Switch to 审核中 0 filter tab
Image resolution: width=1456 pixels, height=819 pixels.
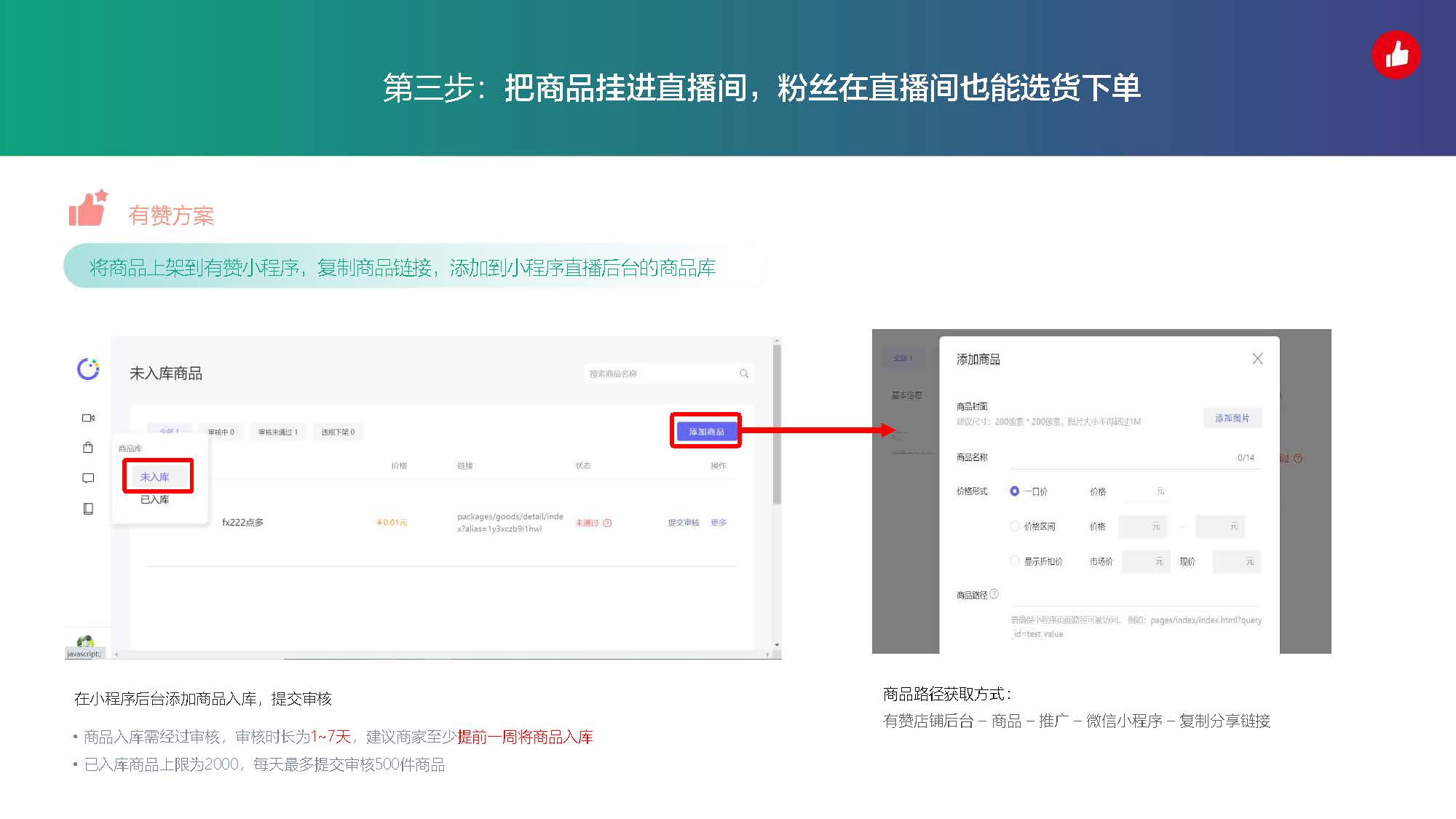pyautogui.click(x=221, y=432)
